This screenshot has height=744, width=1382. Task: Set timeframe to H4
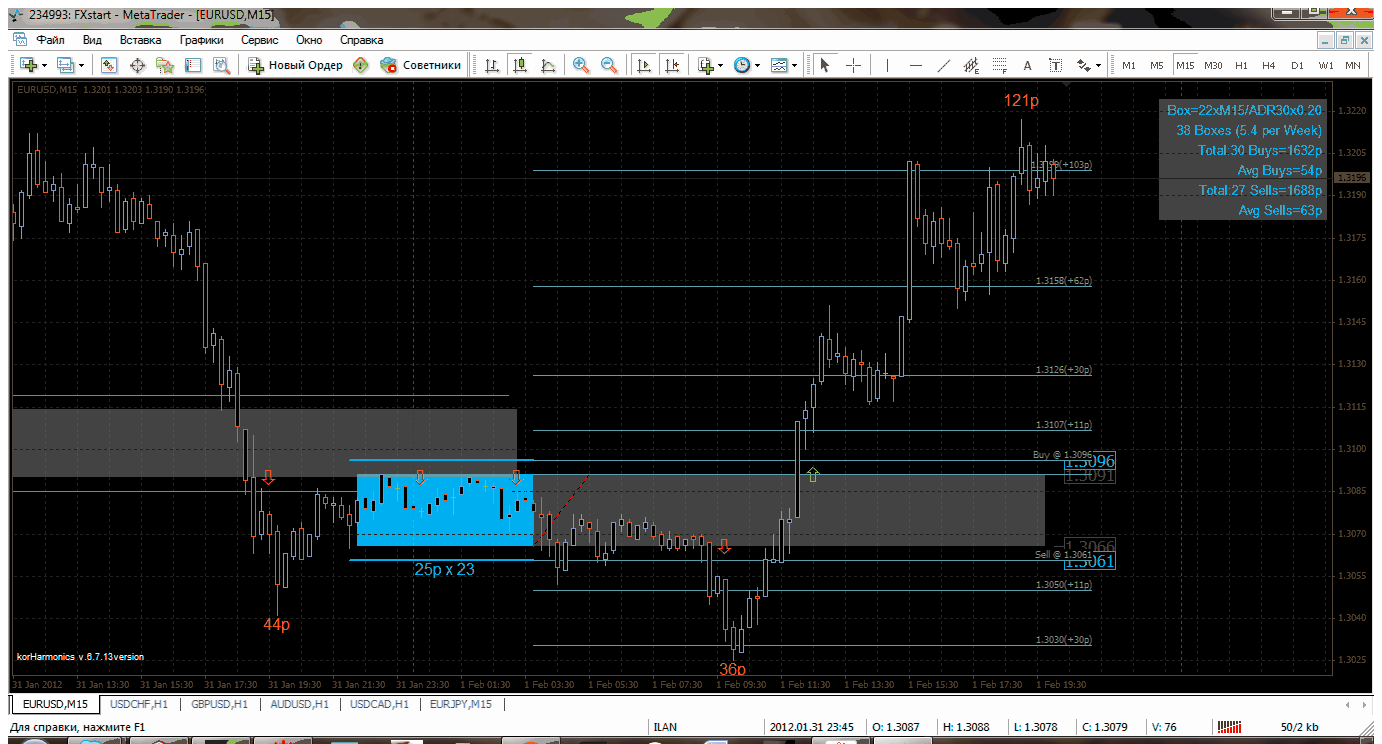coord(1269,65)
